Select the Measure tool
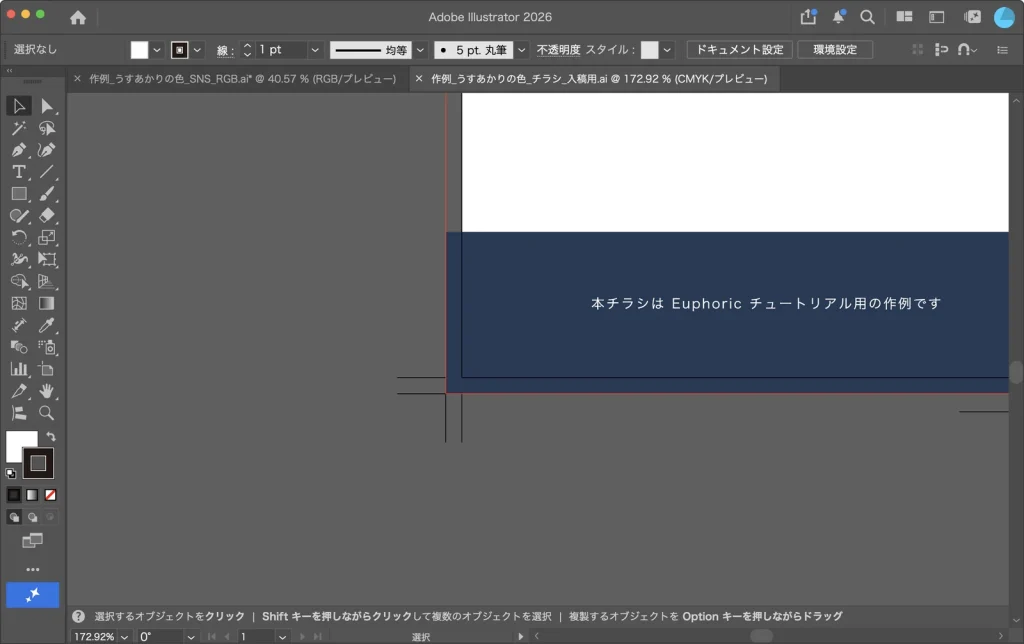Image resolution: width=1024 pixels, height=644 pixels. pyautogui.click(x=19, y=325)
